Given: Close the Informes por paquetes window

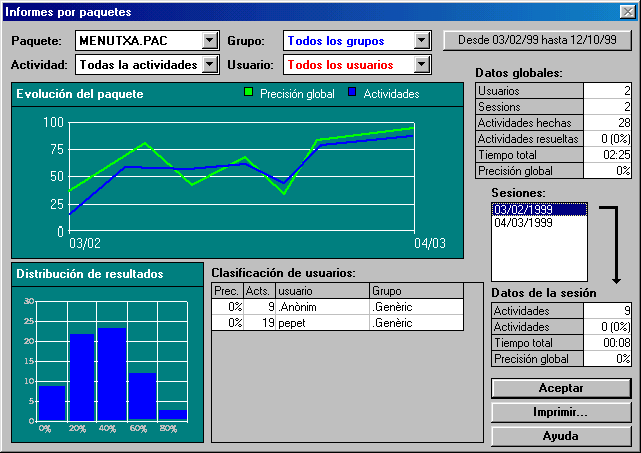Looking at the screenshot, I should coord(628,12).
